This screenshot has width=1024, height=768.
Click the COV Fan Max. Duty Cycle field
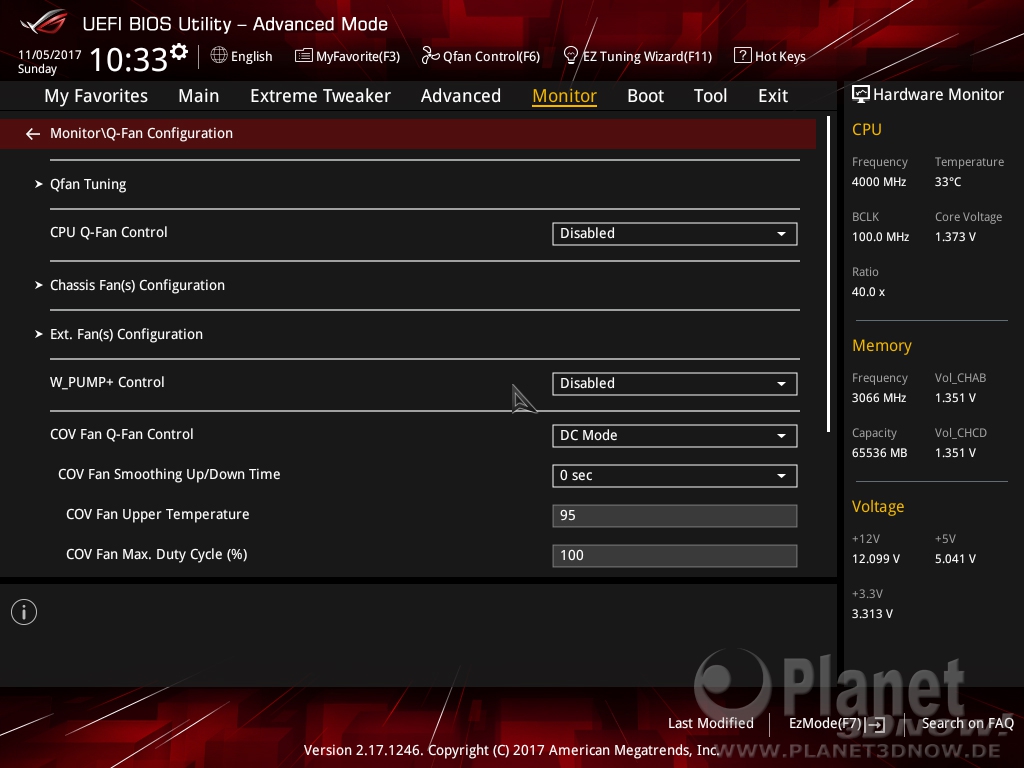click(x=675, y=555)
